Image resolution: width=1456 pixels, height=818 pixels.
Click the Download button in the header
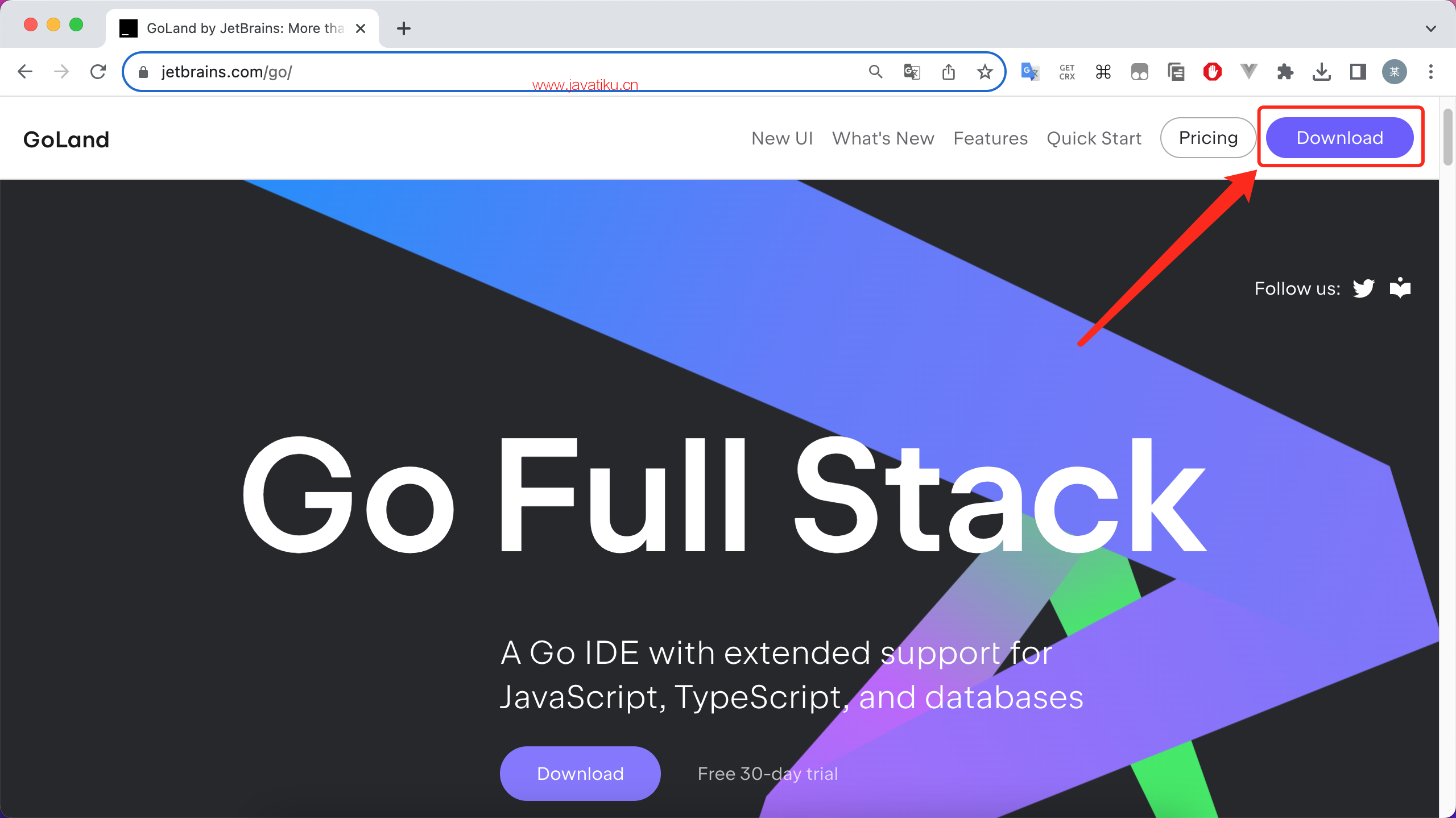point(1340,138)
